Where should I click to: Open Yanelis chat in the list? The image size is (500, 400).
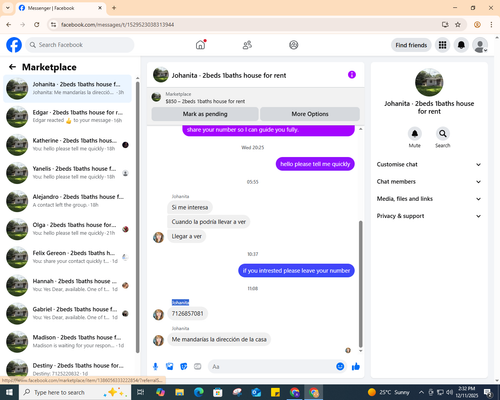tap(68, 173)
